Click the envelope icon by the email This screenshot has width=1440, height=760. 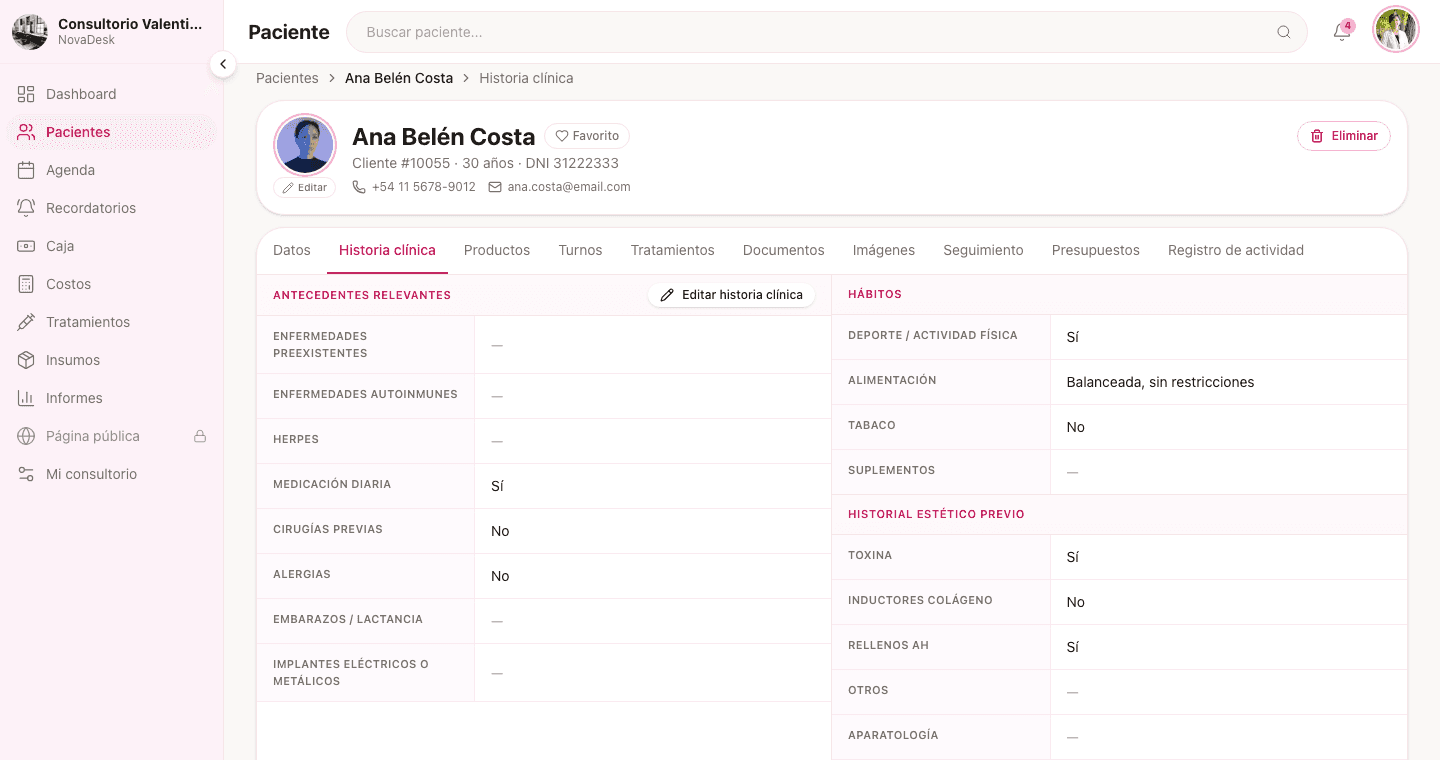pyautogui.click(x=495, y=187)
